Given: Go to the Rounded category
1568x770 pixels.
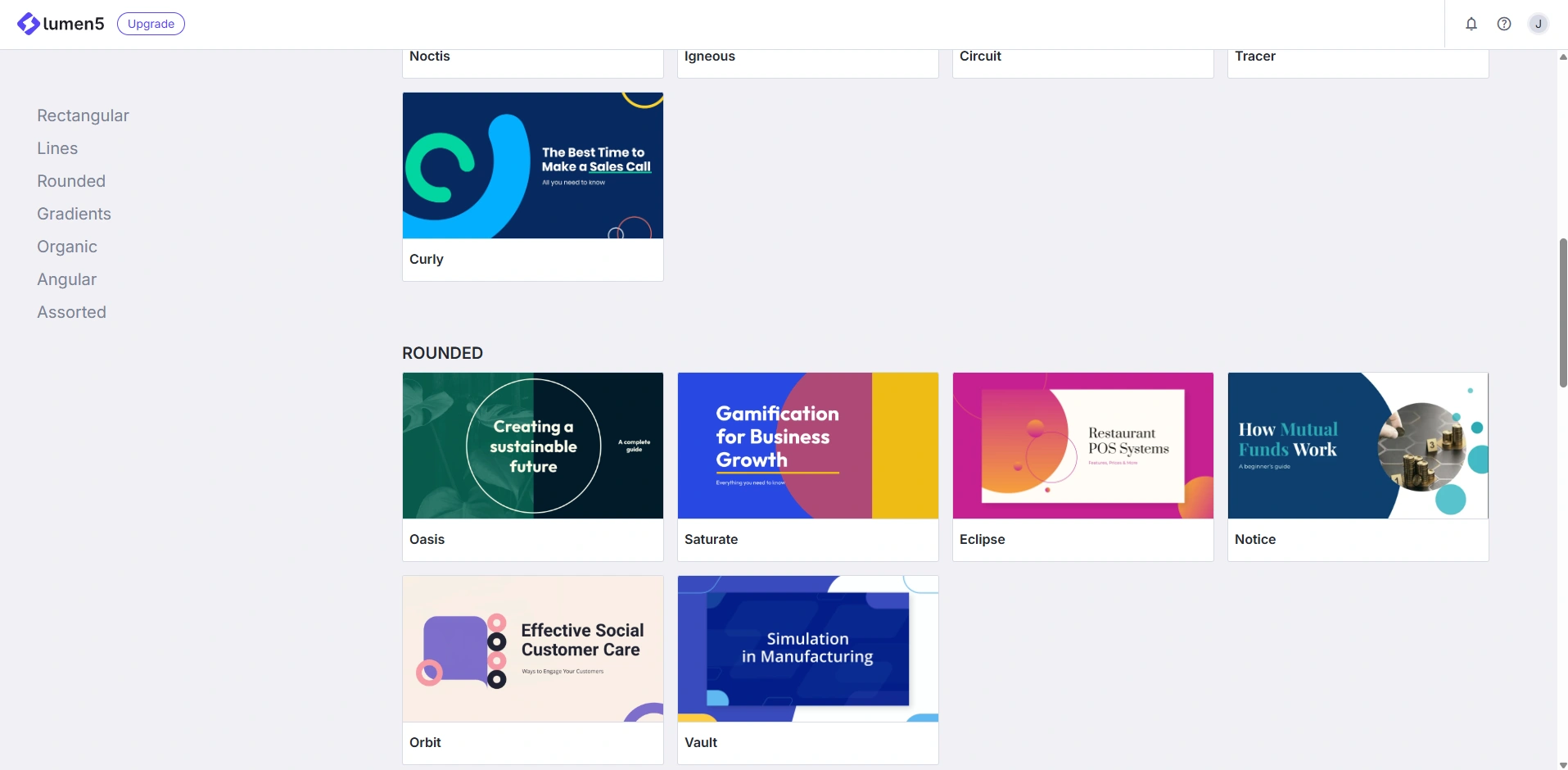Looking at the screenshot, I should tap(71, 181).
